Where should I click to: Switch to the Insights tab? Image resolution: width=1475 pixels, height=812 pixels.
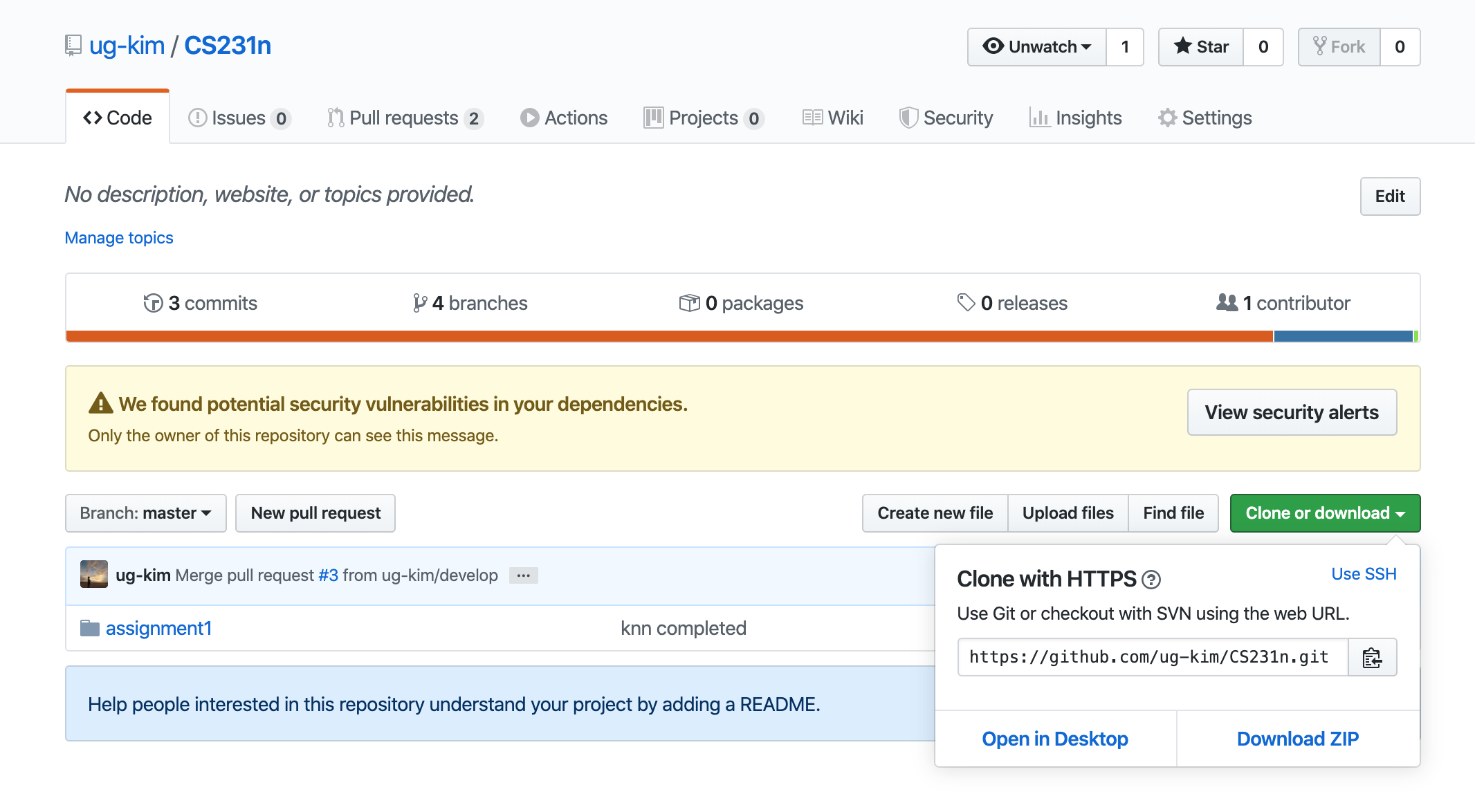pos(1076,118)
